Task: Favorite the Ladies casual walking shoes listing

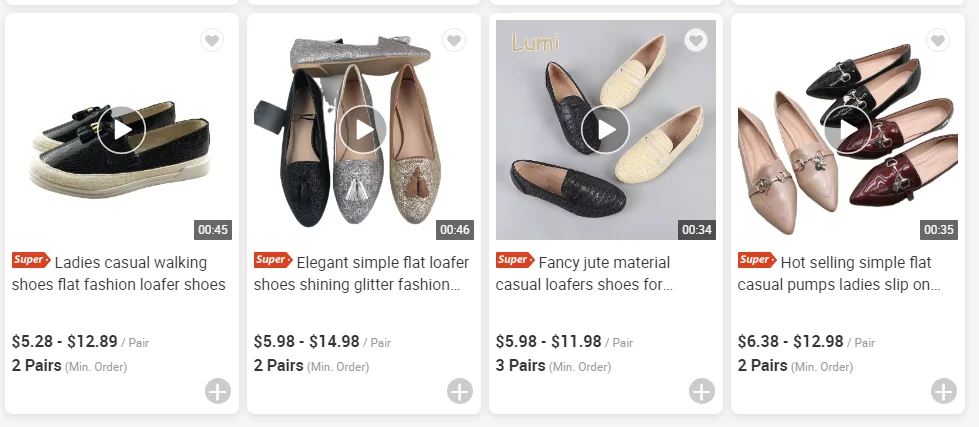Action: point(211,40)
